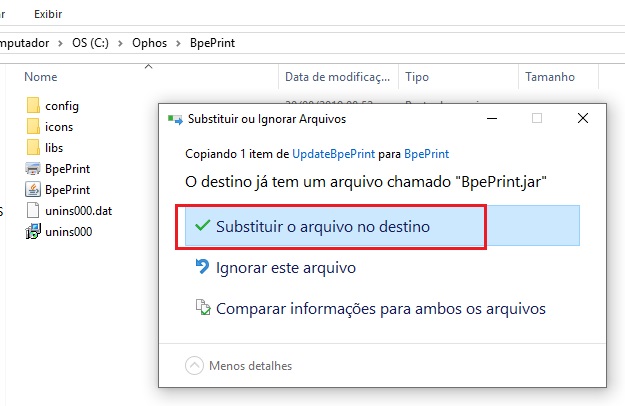Click the libs folder icon
The width and height of the screenshot is (625, 406).
[33, 147]
